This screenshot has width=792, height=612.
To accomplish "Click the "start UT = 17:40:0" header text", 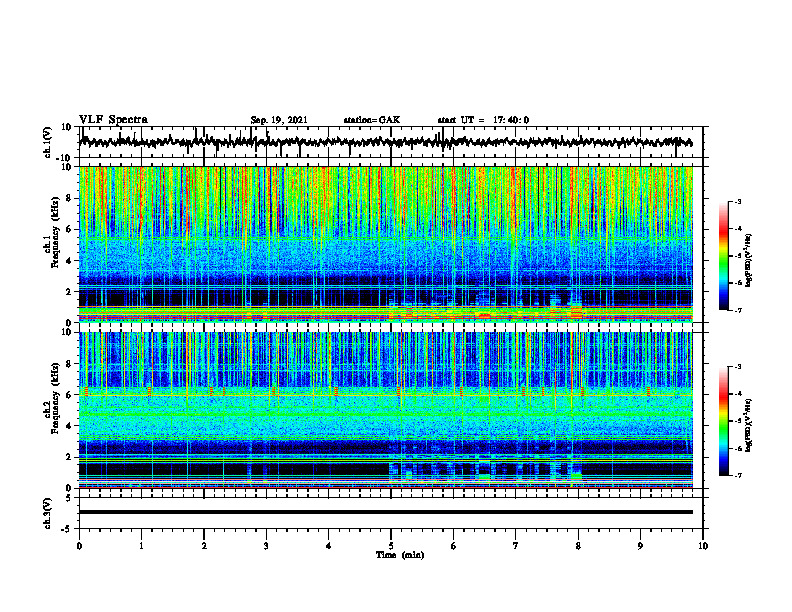I will [x=483, y=120].
